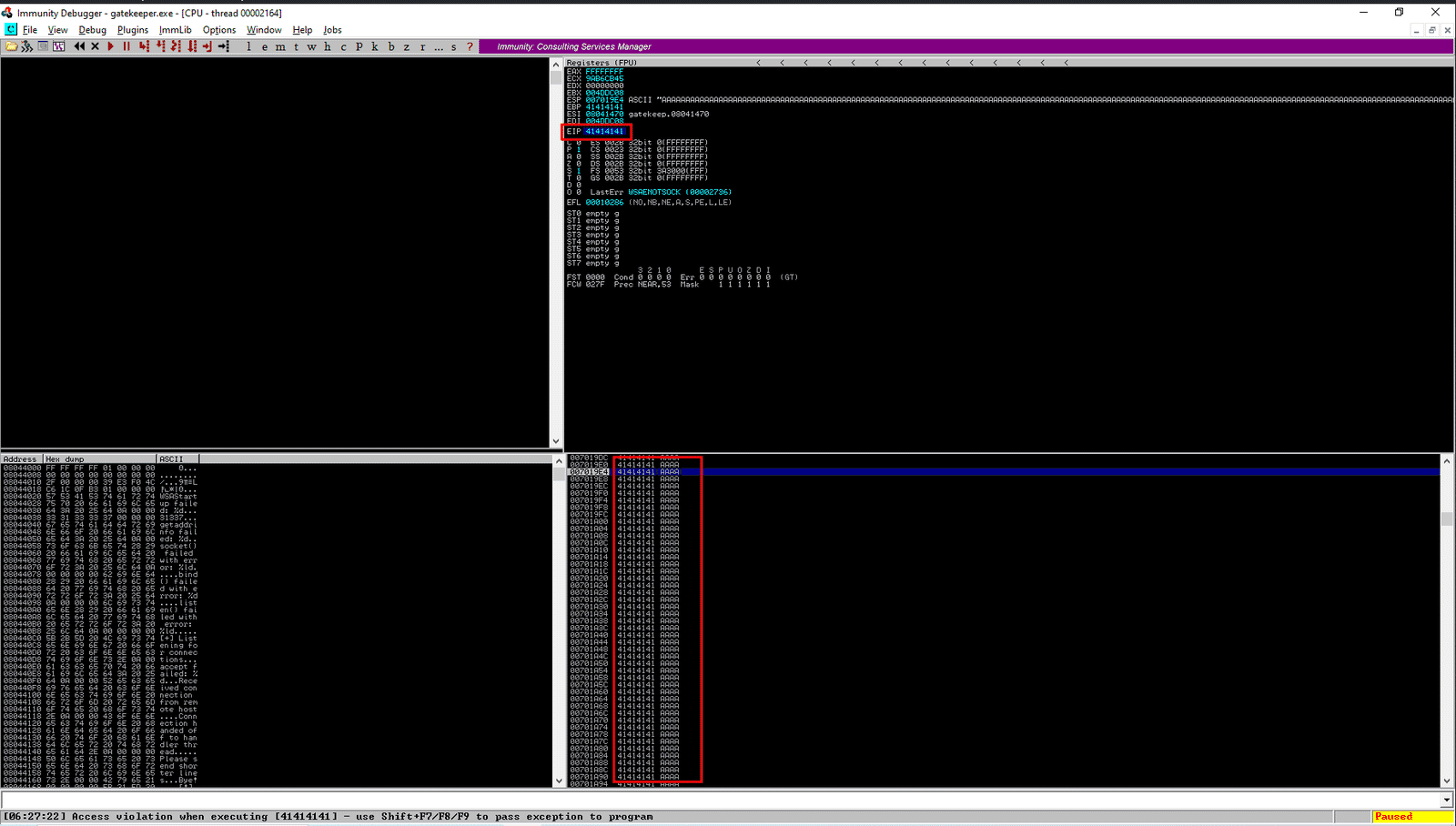This screenshot has height=826, width=1456.
Task: Show Call stack with the 'k' button
Action: [x=374, y=46]
